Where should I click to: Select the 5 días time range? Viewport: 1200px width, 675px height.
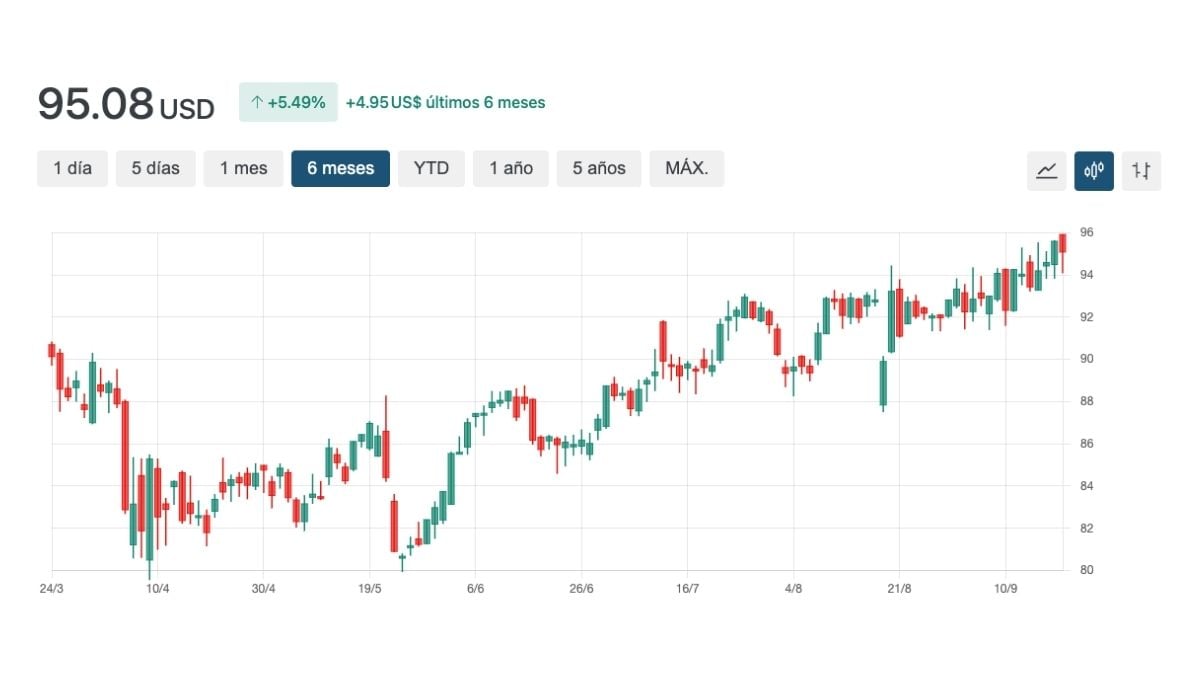[x=155, y=168]
